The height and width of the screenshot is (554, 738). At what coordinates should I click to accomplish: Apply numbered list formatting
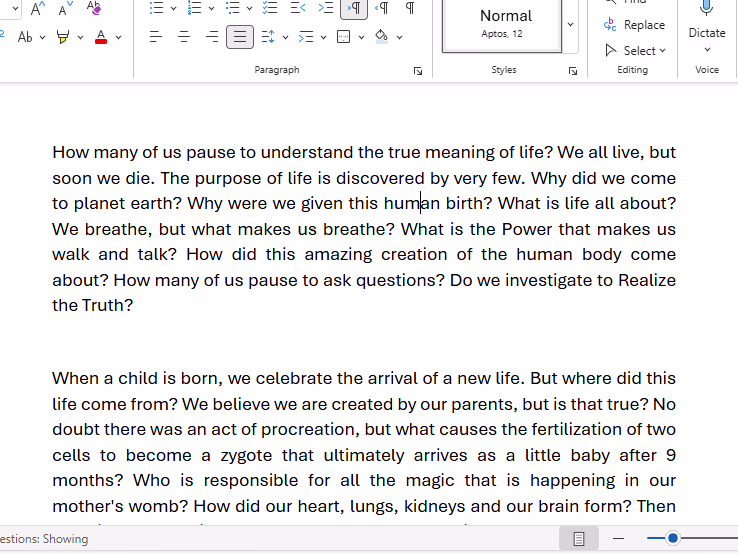194,8
